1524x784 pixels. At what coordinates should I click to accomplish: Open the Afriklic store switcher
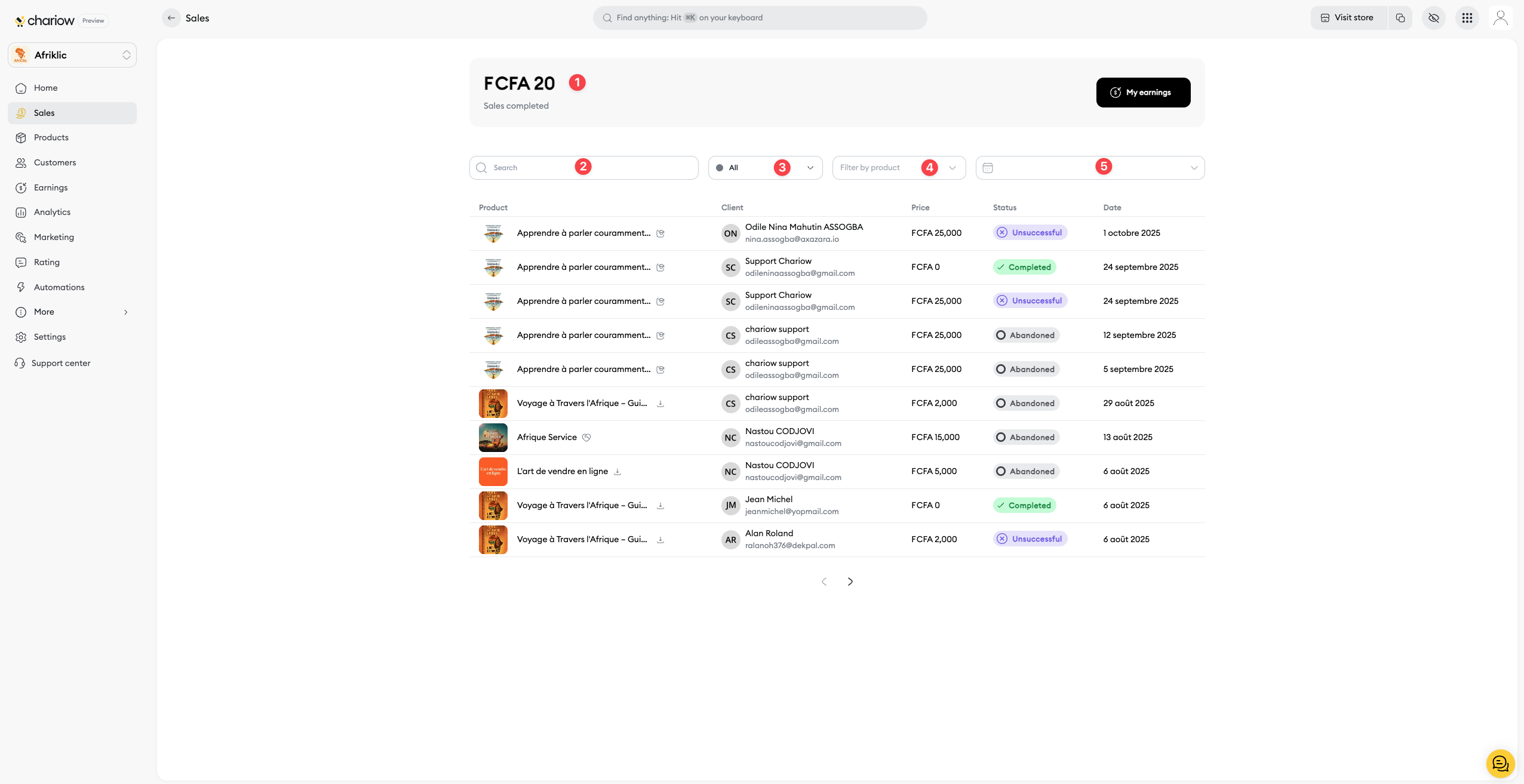[72, 55]
